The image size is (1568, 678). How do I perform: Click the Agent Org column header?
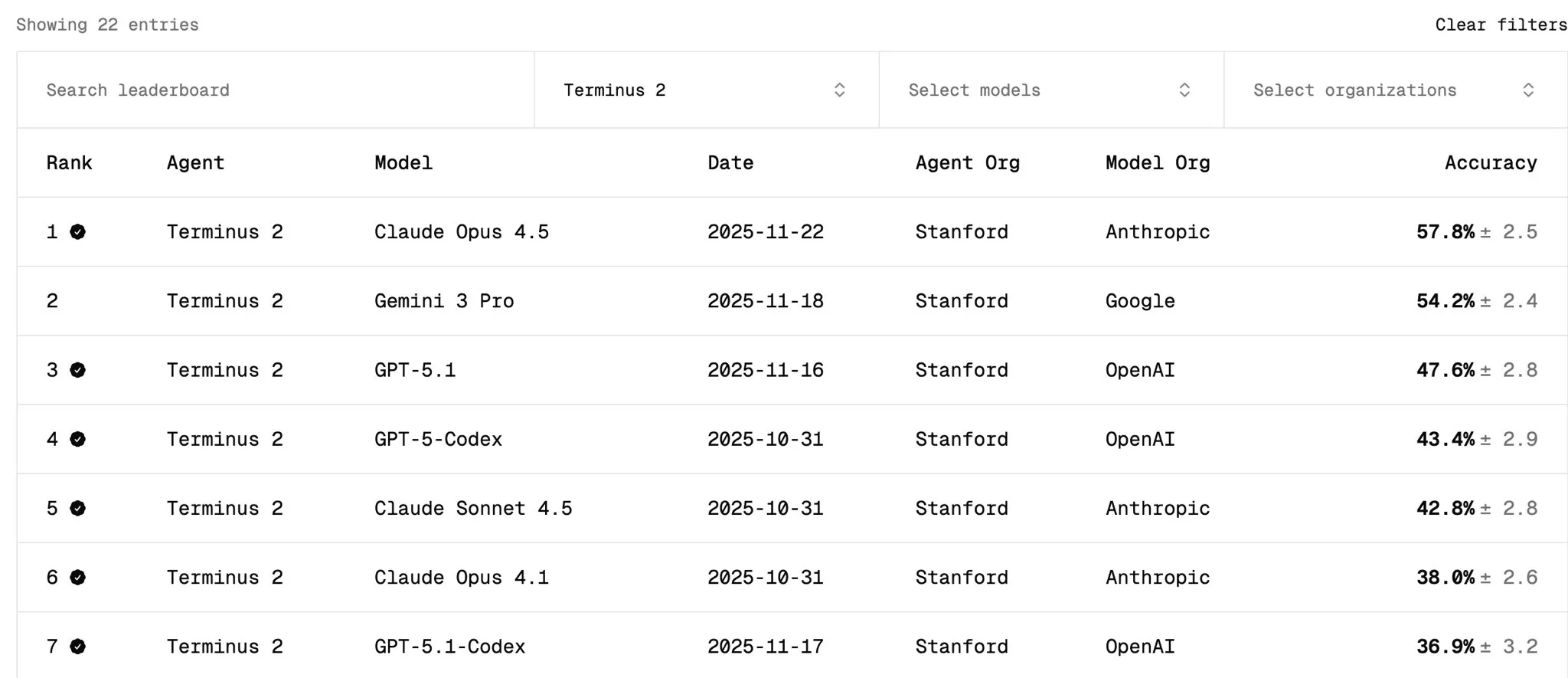click(x=967, y=163)
